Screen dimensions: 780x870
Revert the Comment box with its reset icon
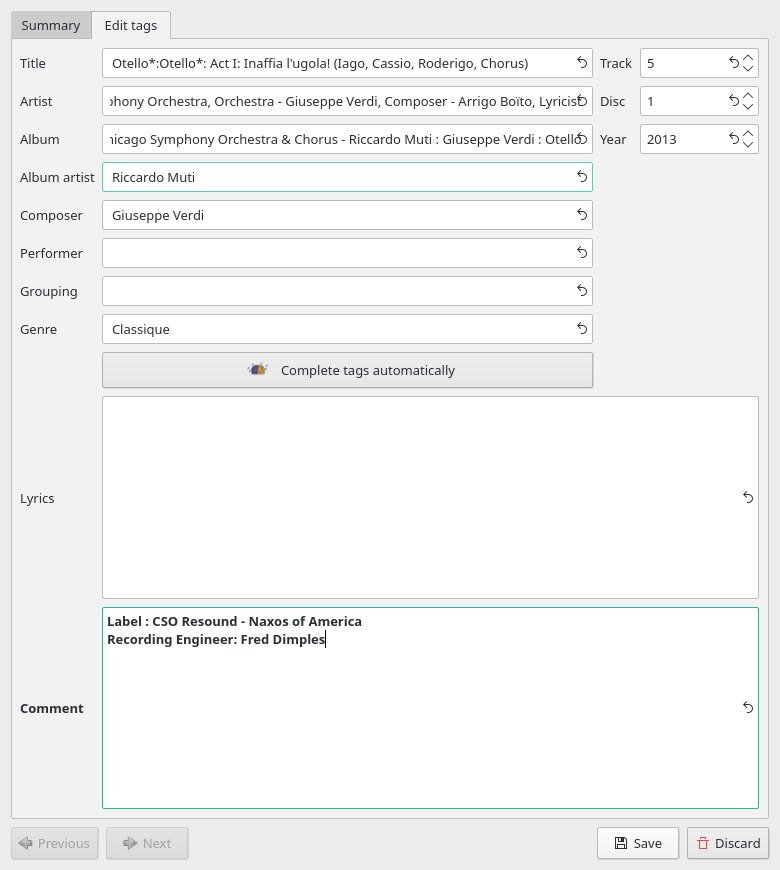click(747, 708)
